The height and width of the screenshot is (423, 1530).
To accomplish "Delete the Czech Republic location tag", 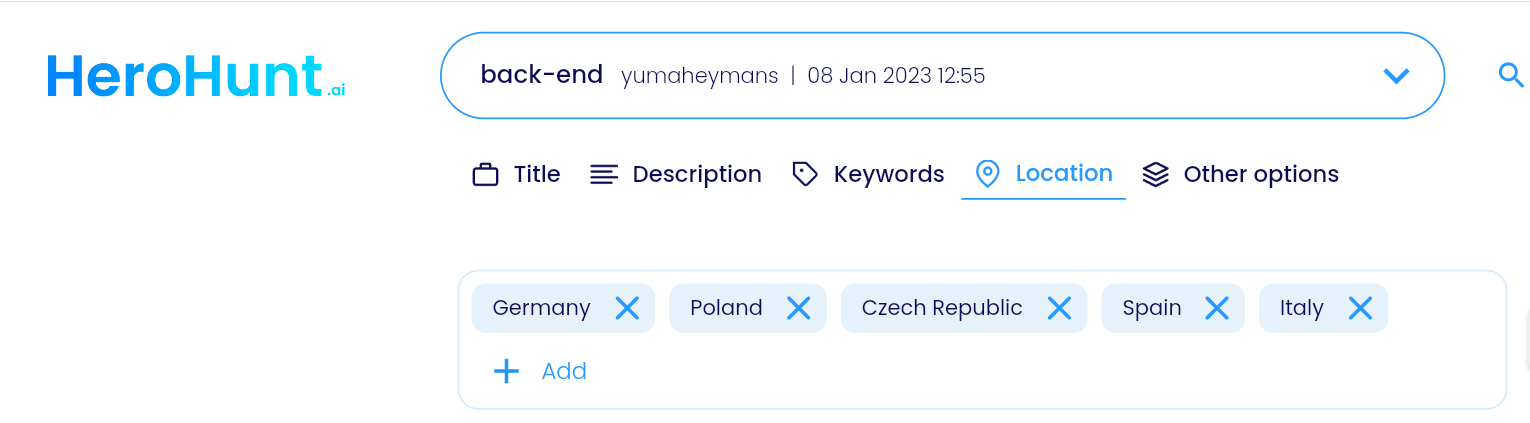I will (x=1059, y=308).
